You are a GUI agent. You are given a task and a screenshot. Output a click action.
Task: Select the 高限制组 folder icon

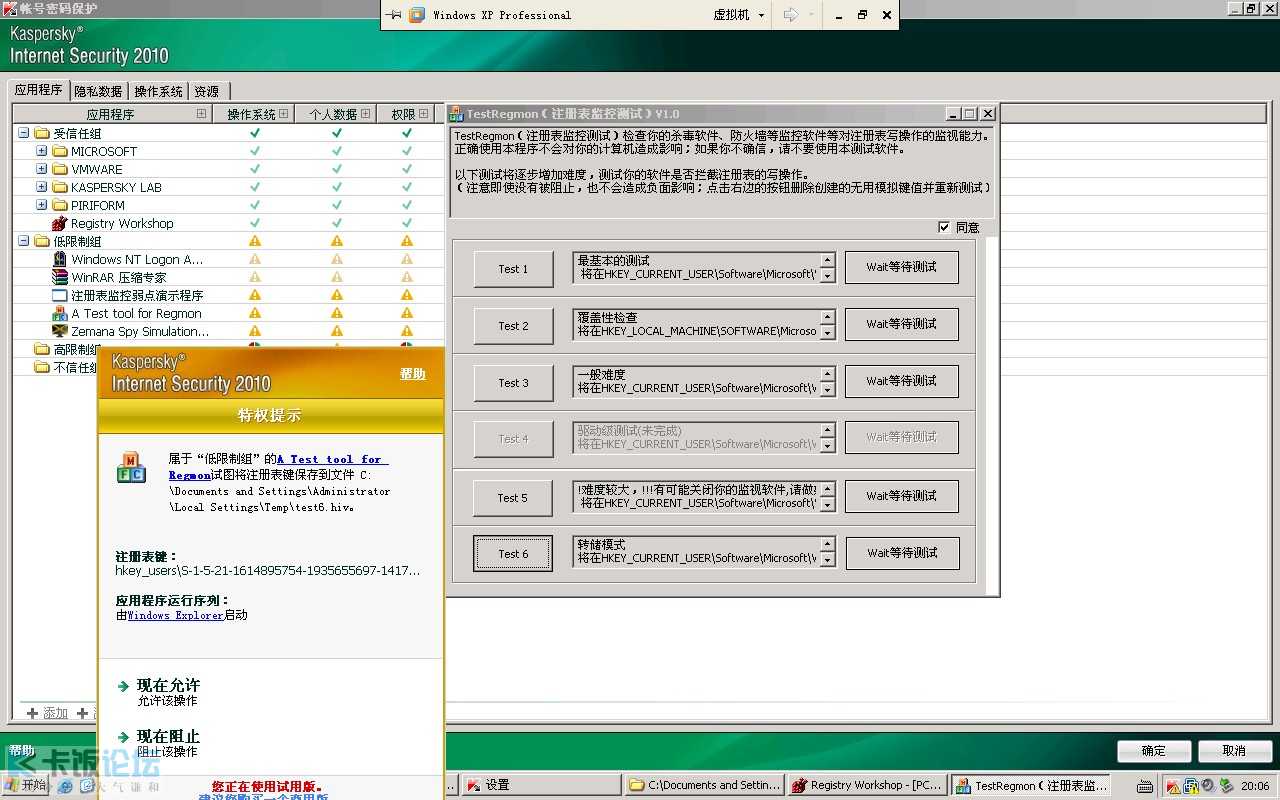[41, 349]
